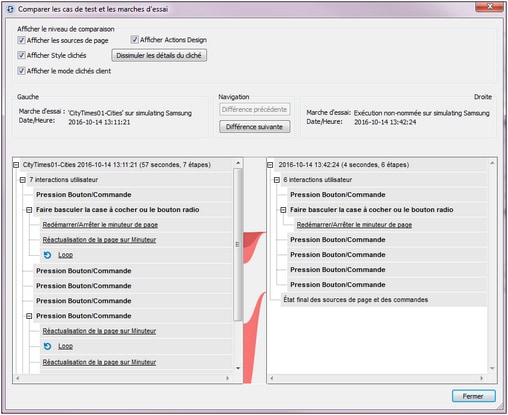Viewport: 508px width, 415px height.
Task: Click the dialog title bar application icon
Action: [x=10, y=9]
